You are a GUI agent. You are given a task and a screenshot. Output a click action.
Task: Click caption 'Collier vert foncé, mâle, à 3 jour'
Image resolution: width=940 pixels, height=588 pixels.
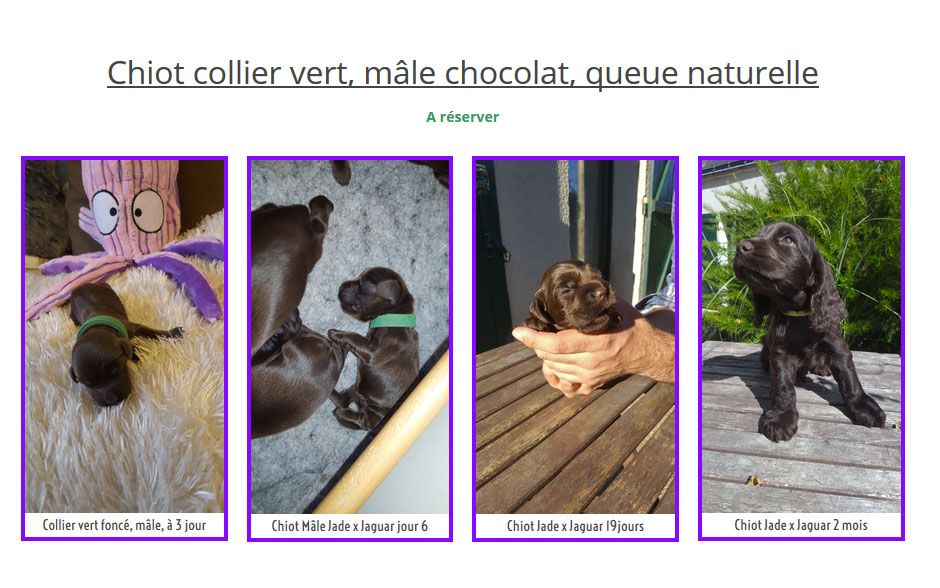pyautogui.click(x=124, y=525)
